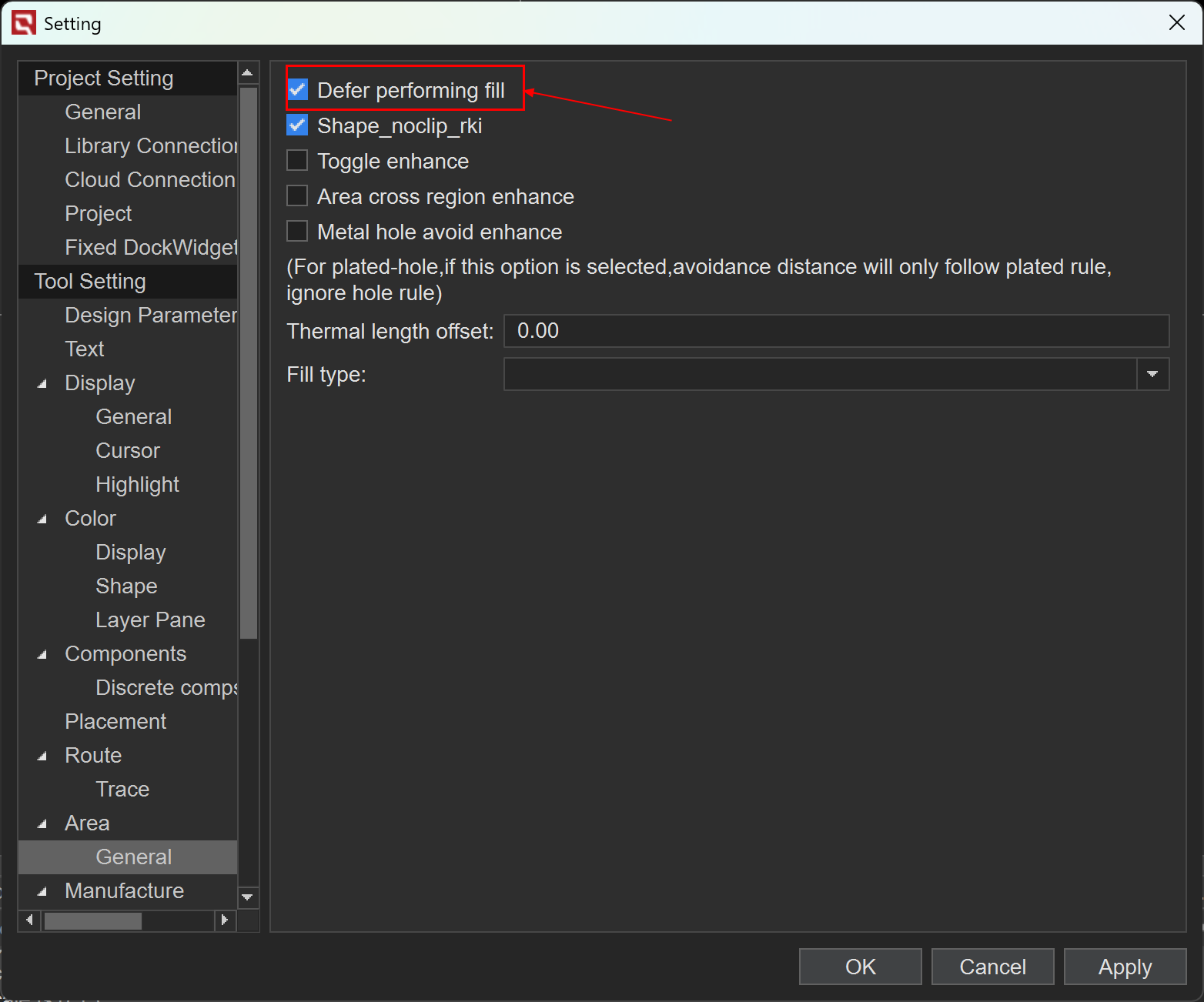Select Design Parameter in Tool Setting
Viewport: 1204px width, 1002px height.
pos(150,316)
